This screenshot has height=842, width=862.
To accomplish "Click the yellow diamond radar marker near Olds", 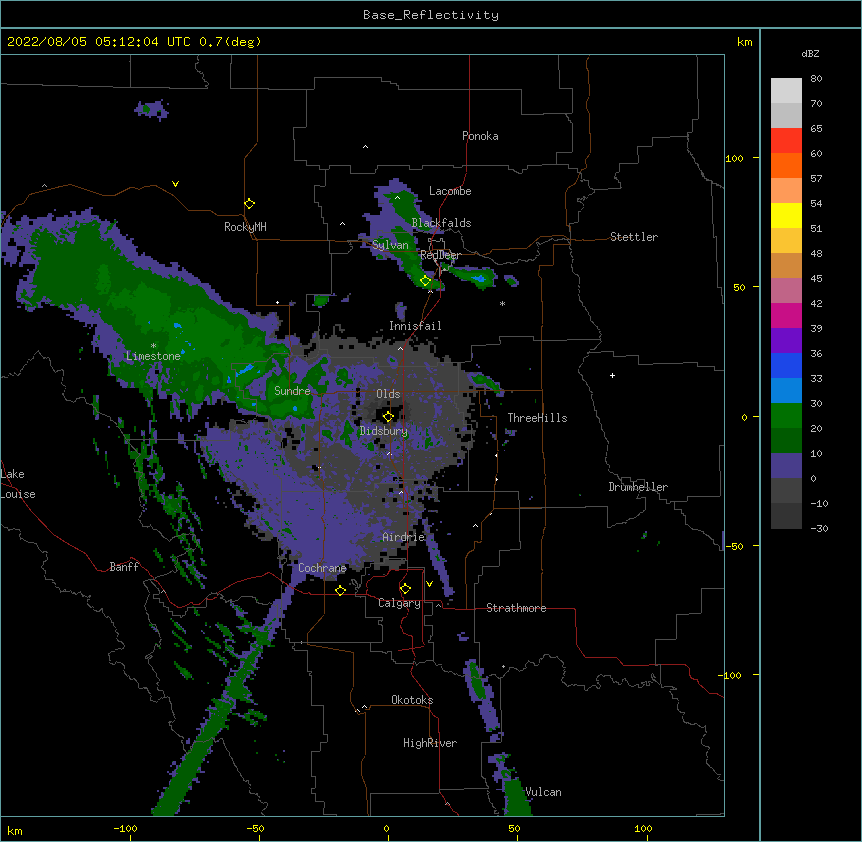I will pos(388,417).
